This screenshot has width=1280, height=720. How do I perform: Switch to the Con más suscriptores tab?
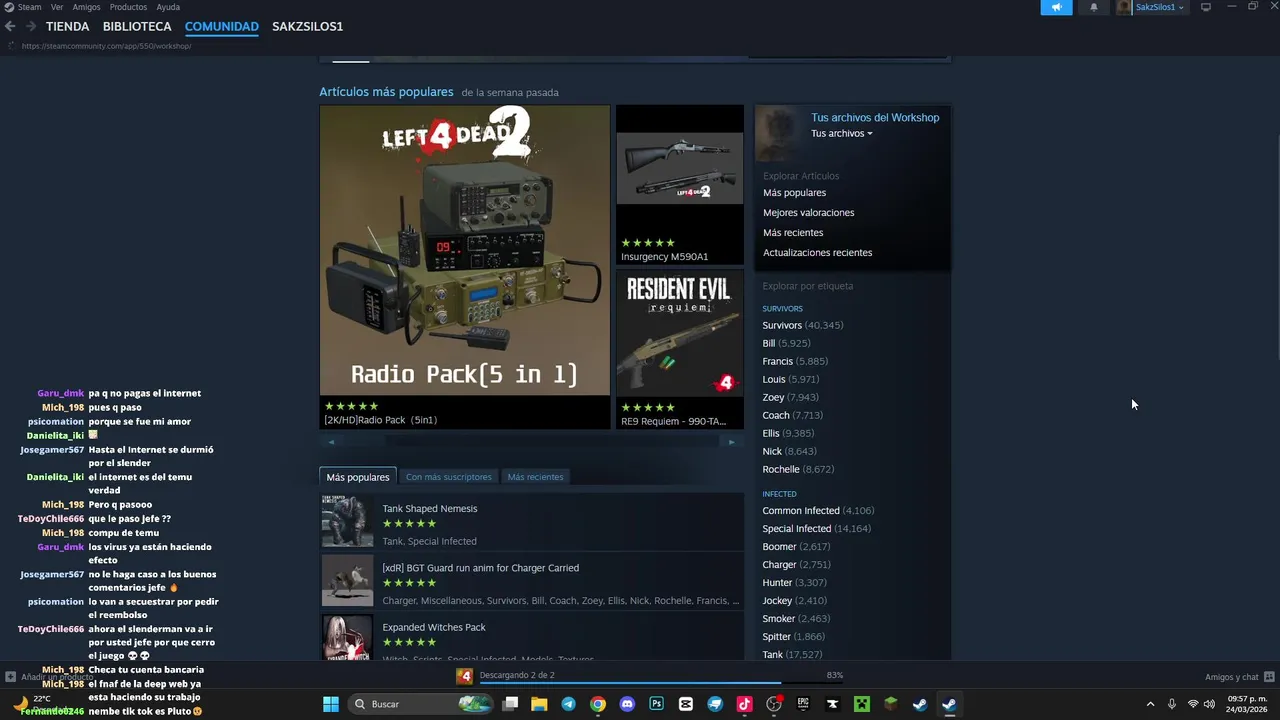(449, 477)
